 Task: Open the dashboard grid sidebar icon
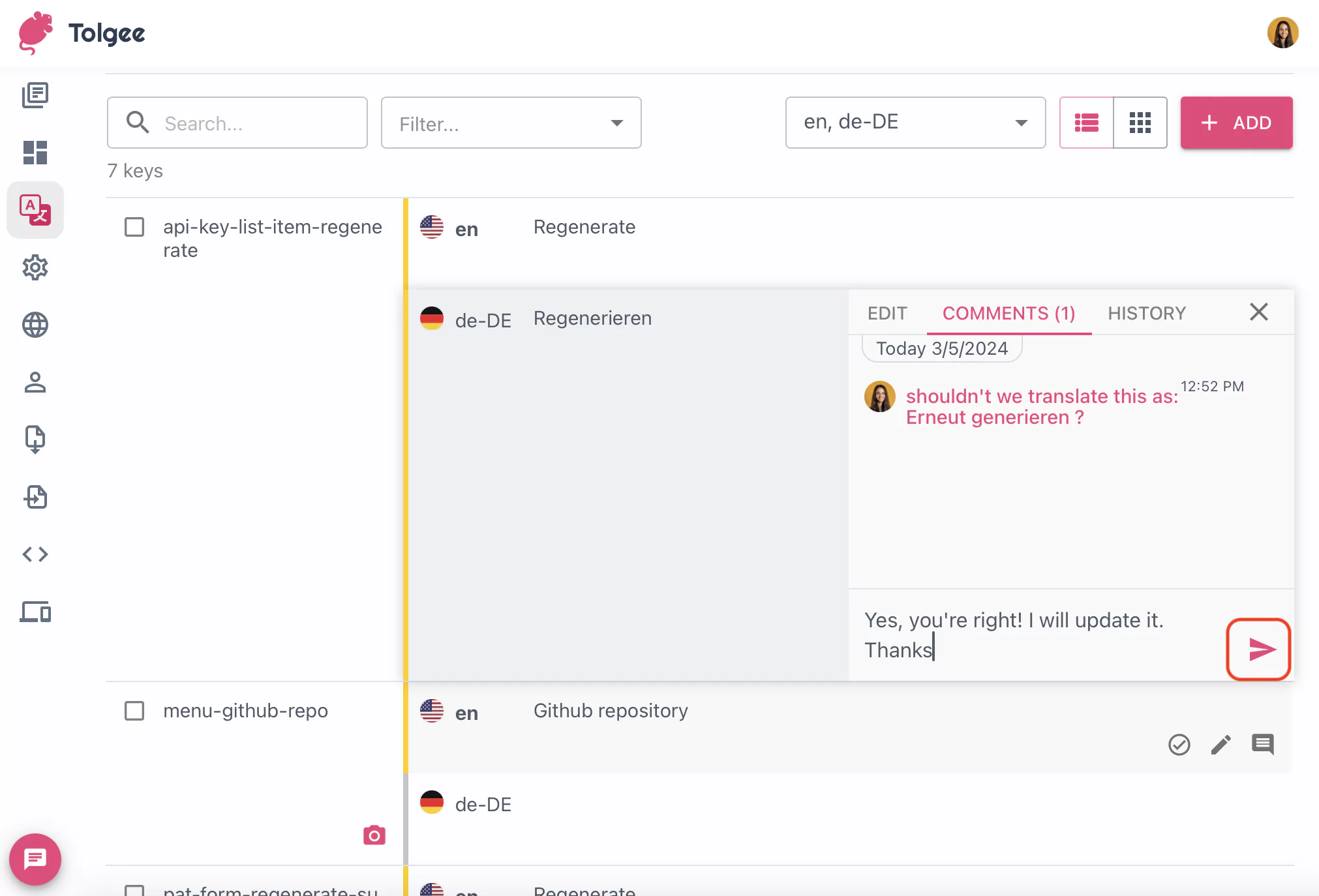click(x=35, y=153)
